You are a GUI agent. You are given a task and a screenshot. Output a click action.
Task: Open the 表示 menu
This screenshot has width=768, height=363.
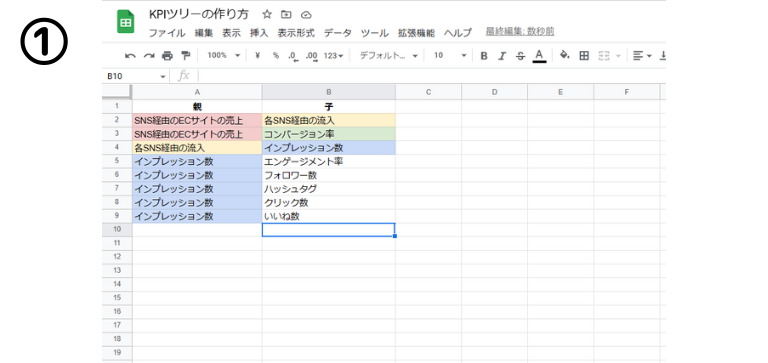(232, 33)
